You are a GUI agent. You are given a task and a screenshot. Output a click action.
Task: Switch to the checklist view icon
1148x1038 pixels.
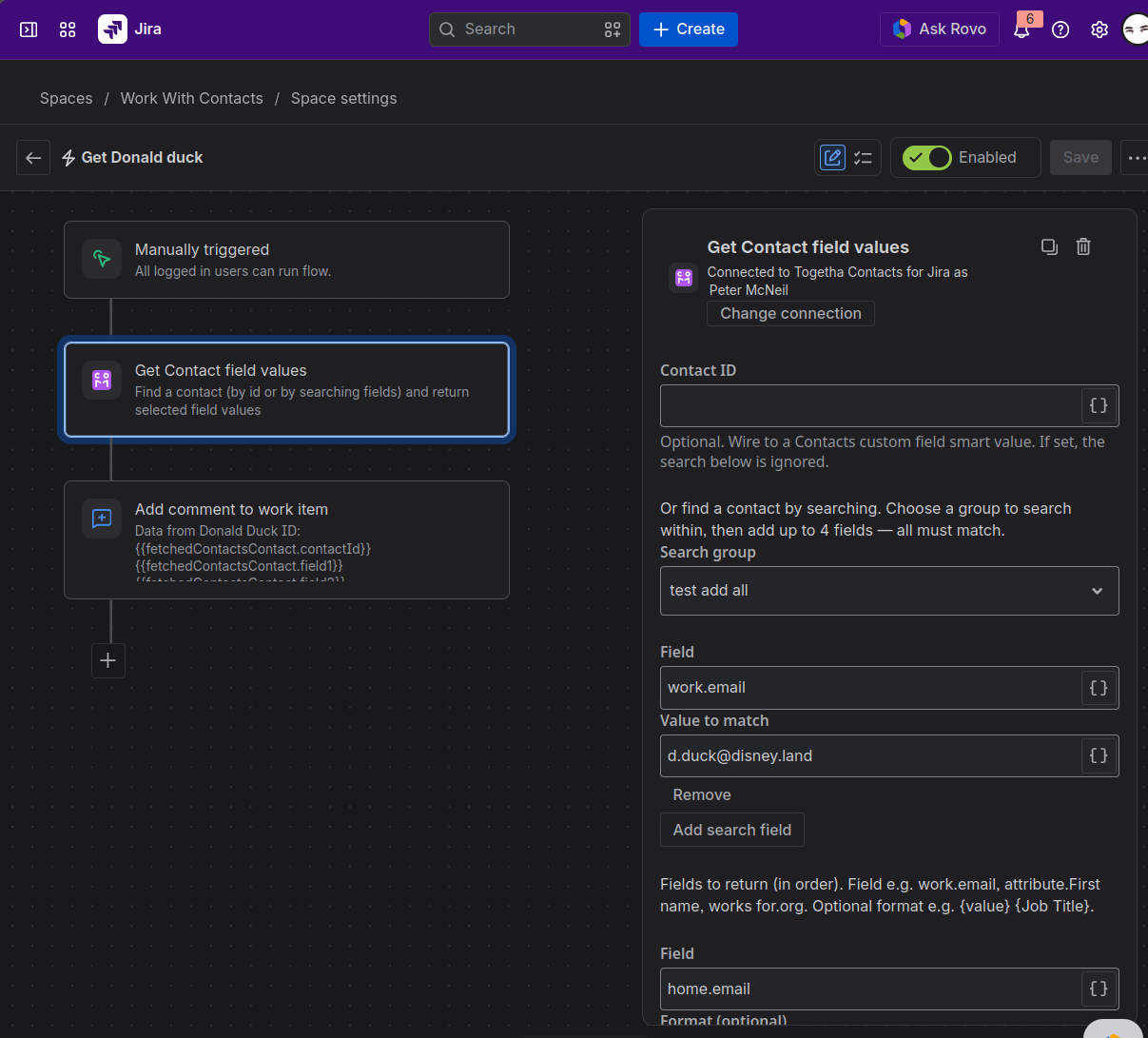coord(863,158)
